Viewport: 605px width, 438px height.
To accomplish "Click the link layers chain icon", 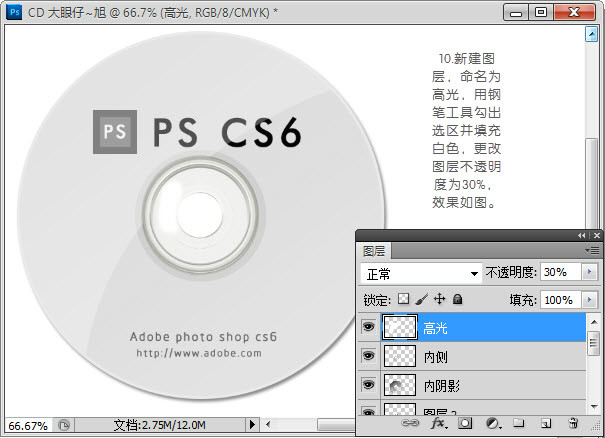I will click(x=411, y=424).
